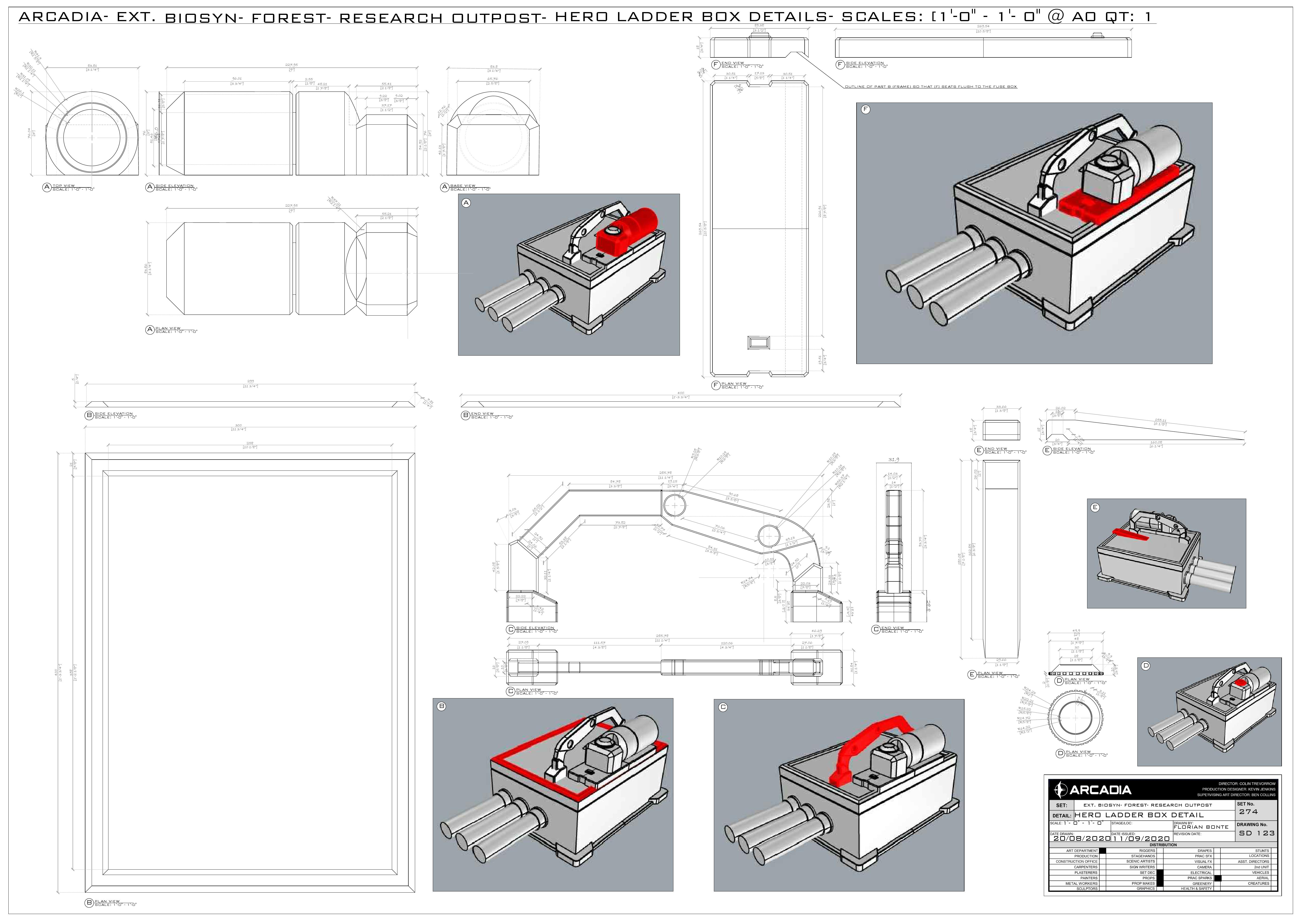Viewport: 1307px width, 924px height.
Task: Click the Health & Safety distribution label
Action: tap(1196, 889)
